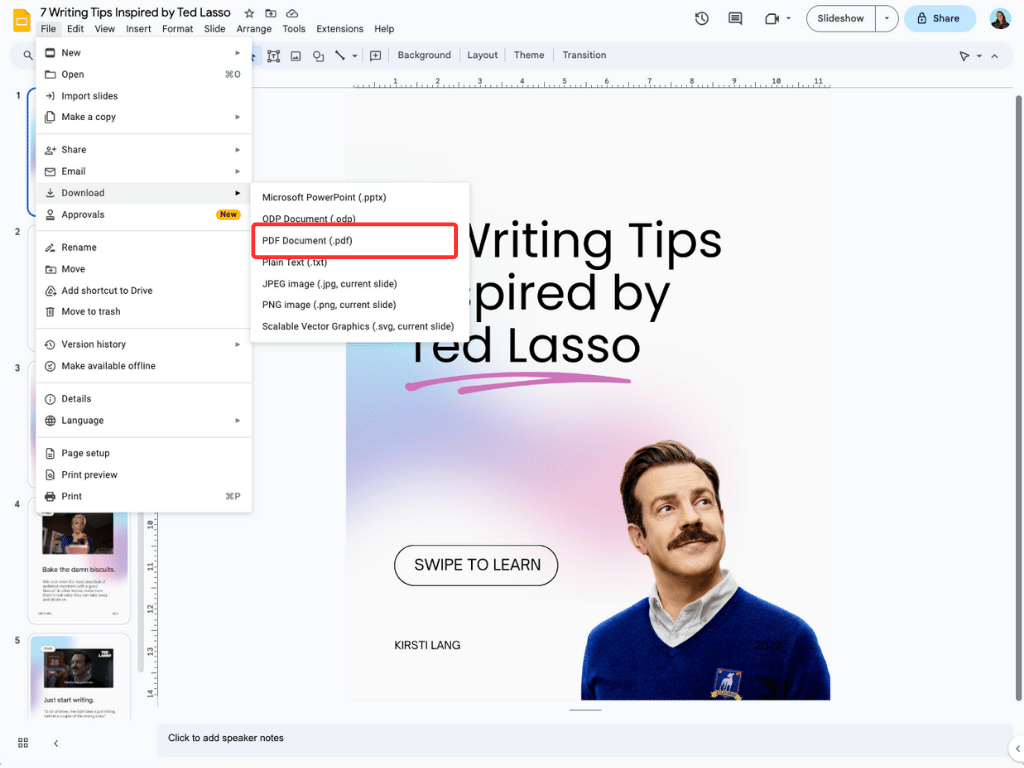Image resolution: width=1024 pixels, height=768 pixels.
Task: Open the camera options dropdown arrow
Action: tap(788, 18)
